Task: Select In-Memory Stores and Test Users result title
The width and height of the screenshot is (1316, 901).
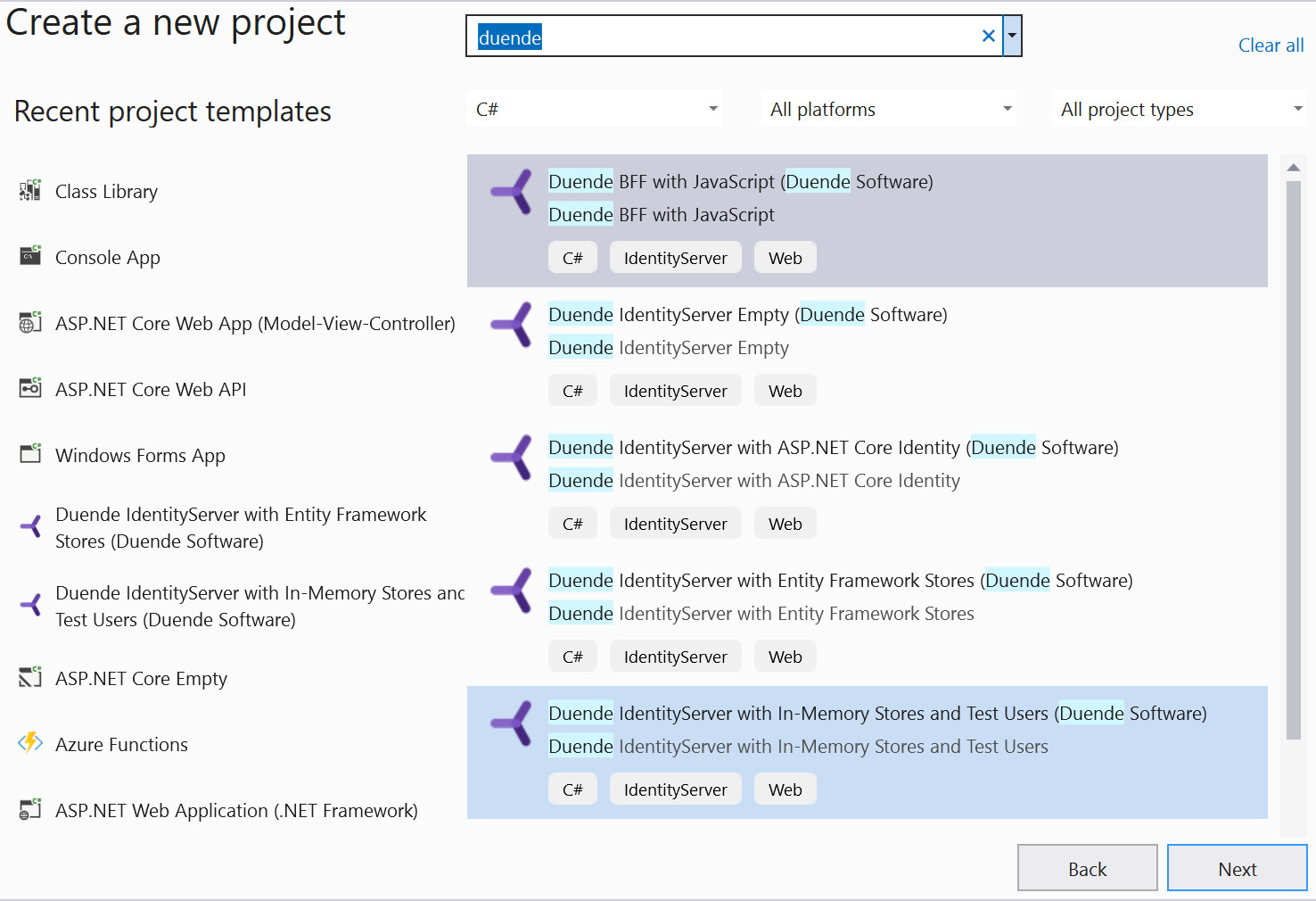Action: click(x=877, y=713)
